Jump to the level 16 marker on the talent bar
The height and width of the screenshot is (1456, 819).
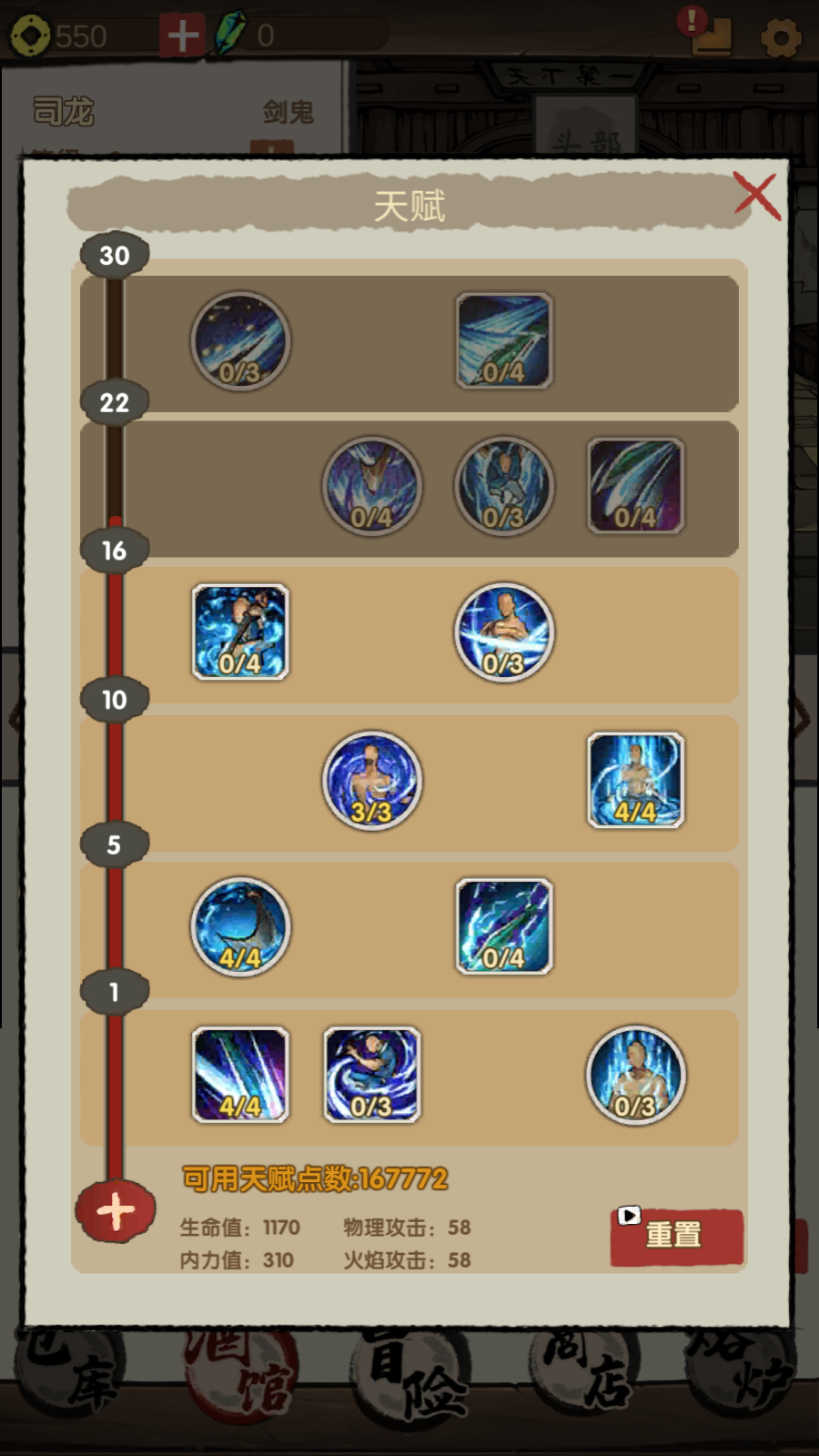point(115,551)
